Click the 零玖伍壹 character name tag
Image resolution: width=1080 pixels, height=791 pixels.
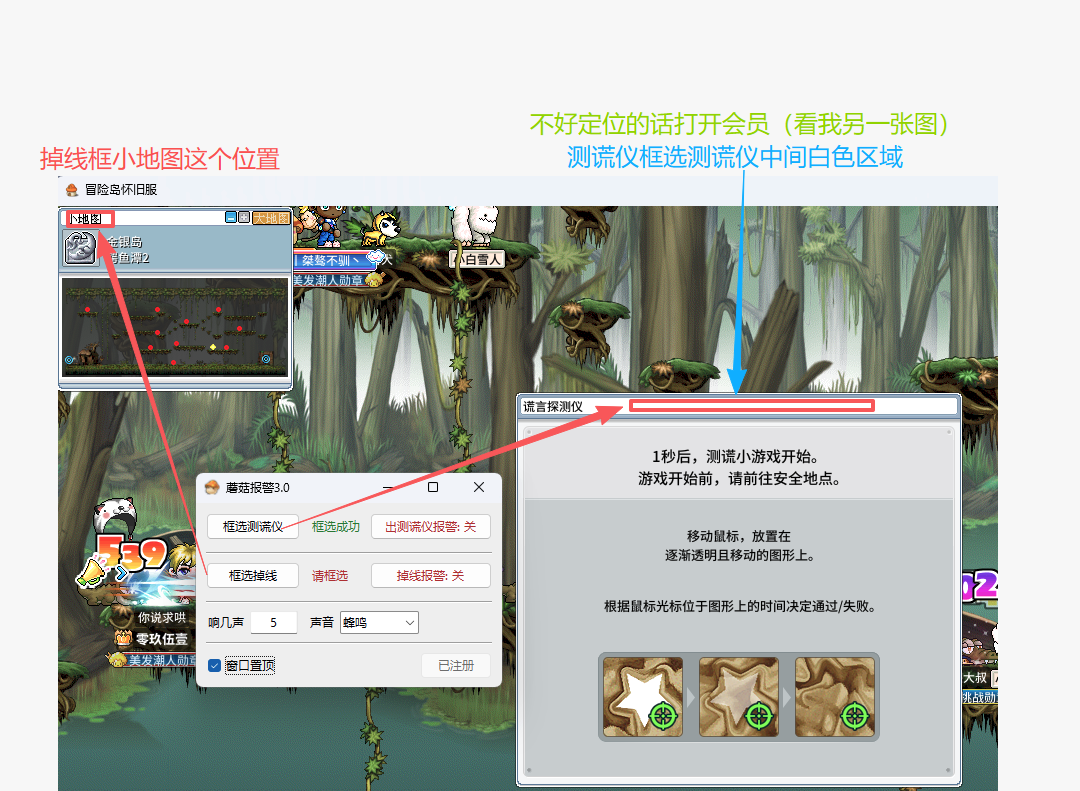[161, 639]
